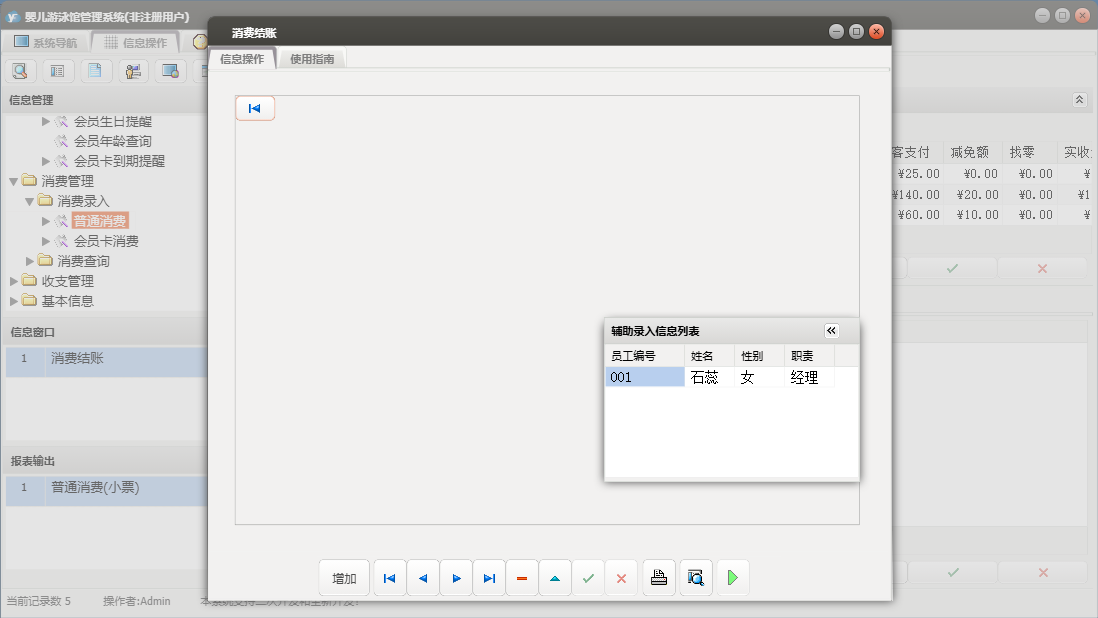Image resolution: width=1098 pixels, height=618 pixels.
Task: Click the 增加 (Add) button
Action: tap(344, 578)
